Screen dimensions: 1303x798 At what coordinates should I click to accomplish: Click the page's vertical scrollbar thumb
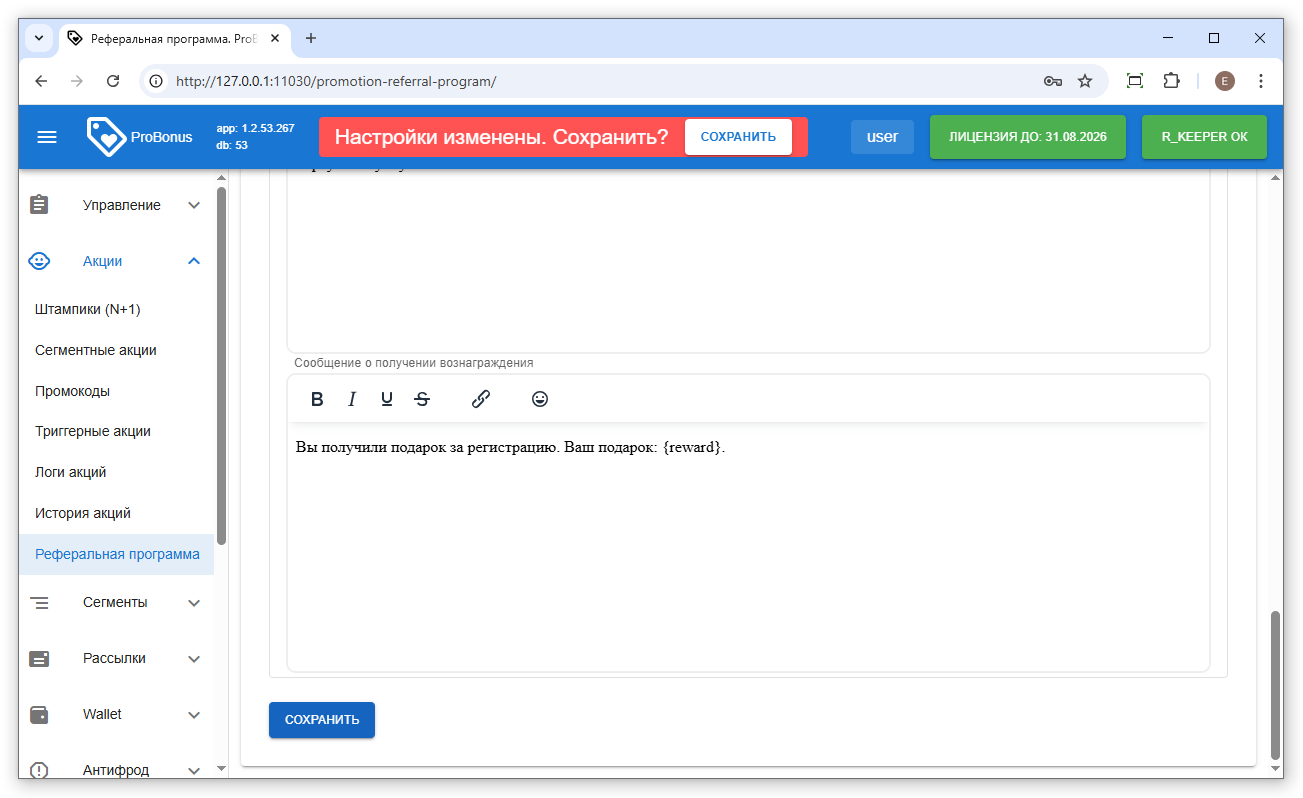(1275, 684)
